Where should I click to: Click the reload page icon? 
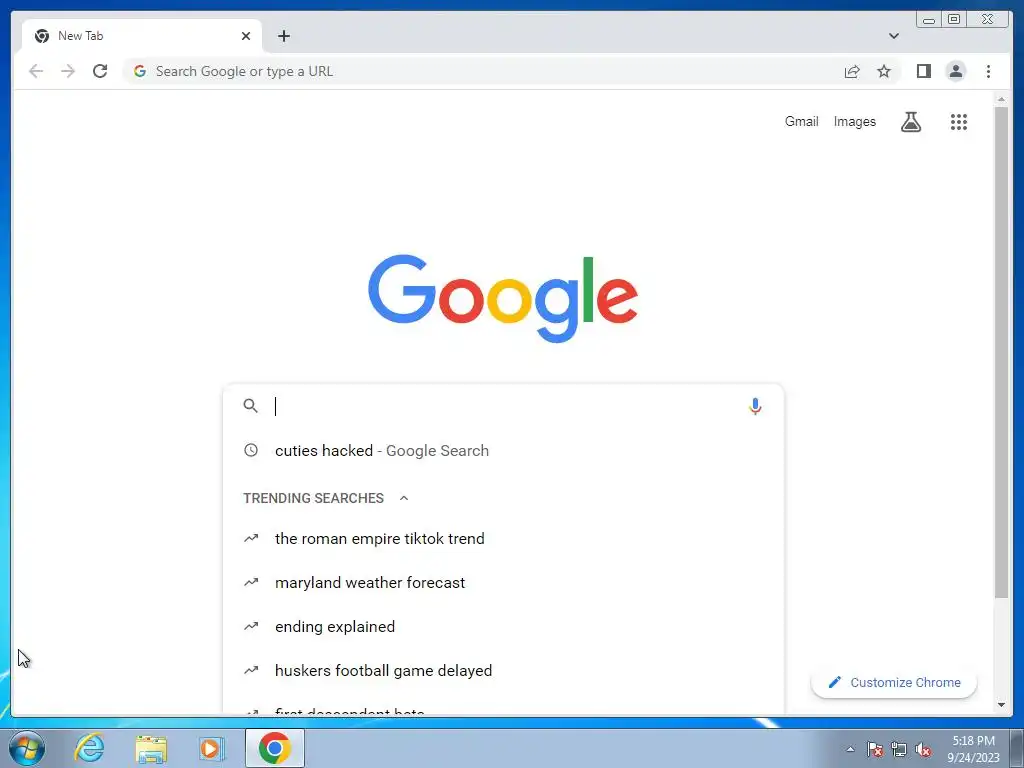point(100,71)
